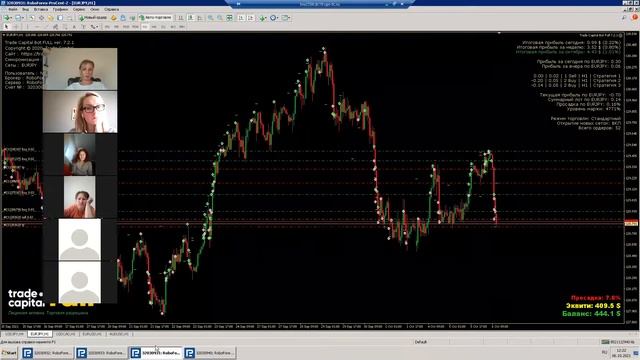Click the New Order button
The width and height of the screenshot is (640, 360).
click(93, 18)
